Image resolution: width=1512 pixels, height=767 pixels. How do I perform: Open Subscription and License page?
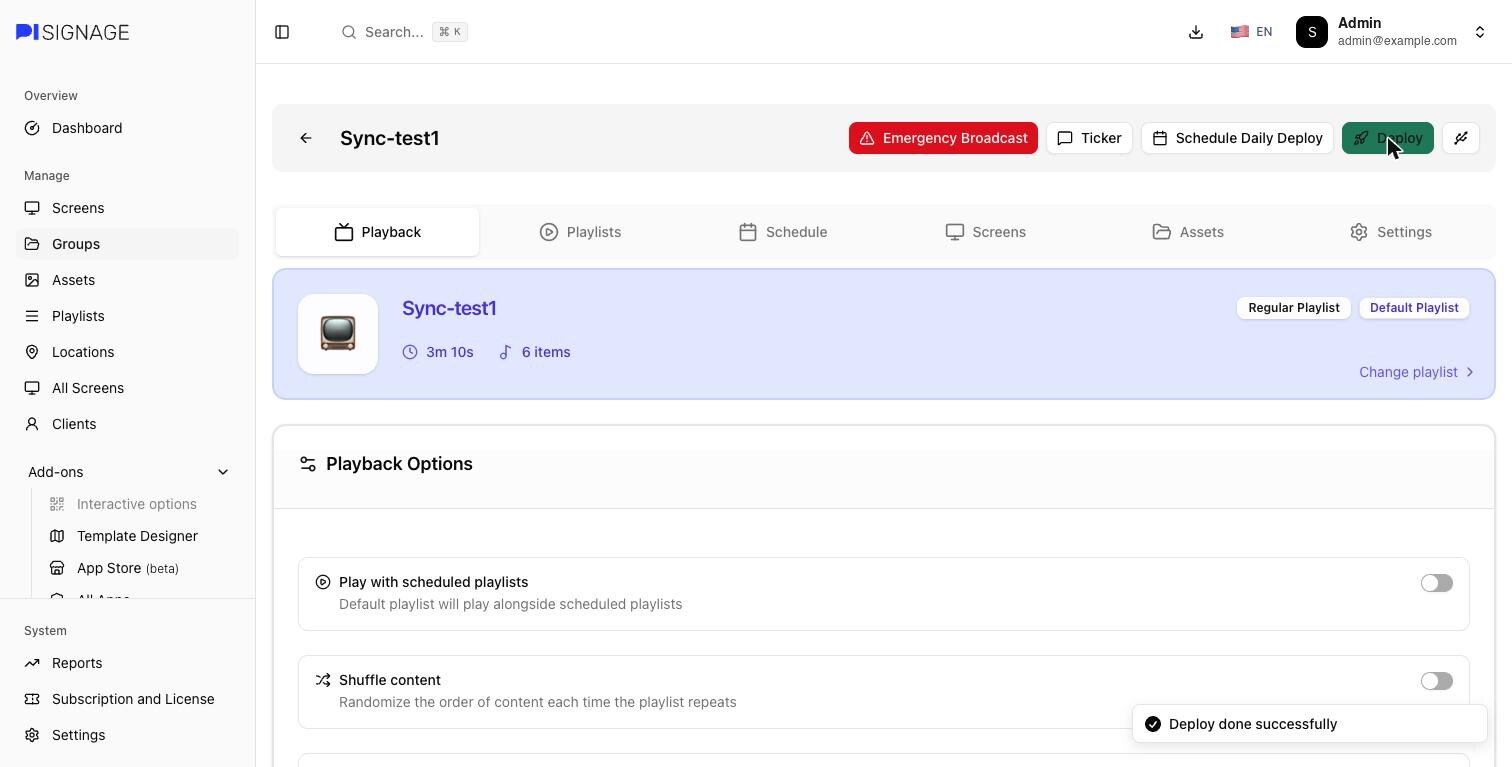click(x=127, y=699)
